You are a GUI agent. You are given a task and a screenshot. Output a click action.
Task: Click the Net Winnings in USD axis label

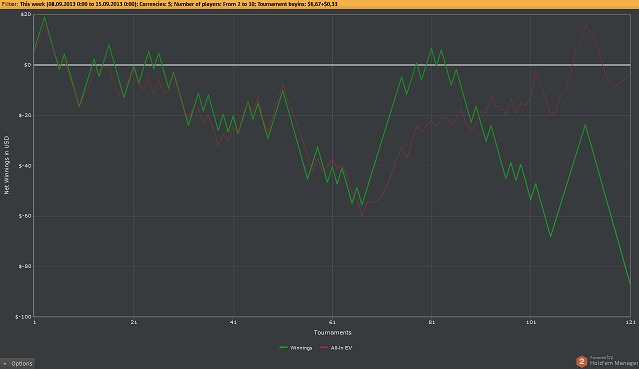(x=7, y=165)
